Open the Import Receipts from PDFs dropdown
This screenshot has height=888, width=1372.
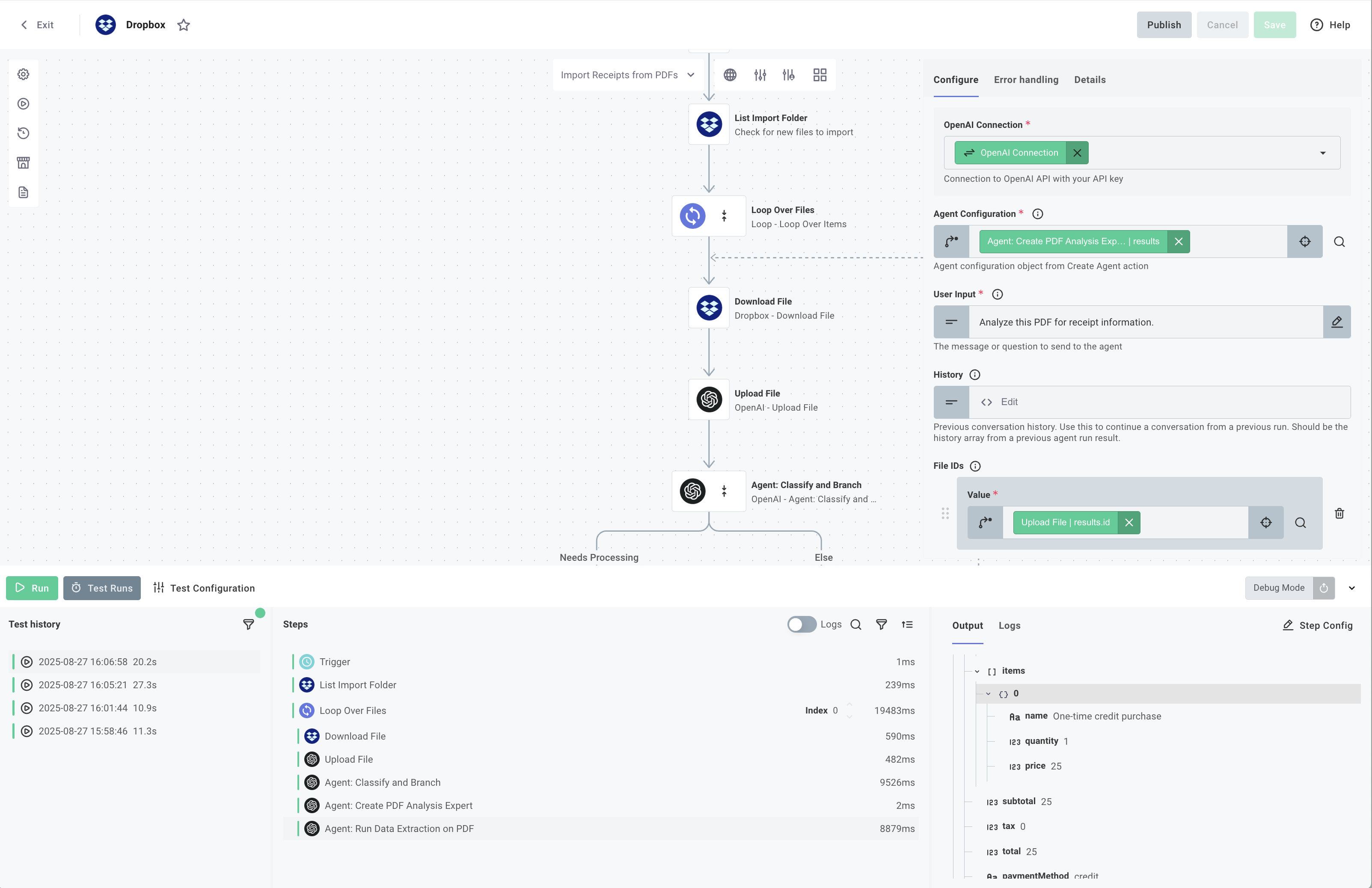691,74
